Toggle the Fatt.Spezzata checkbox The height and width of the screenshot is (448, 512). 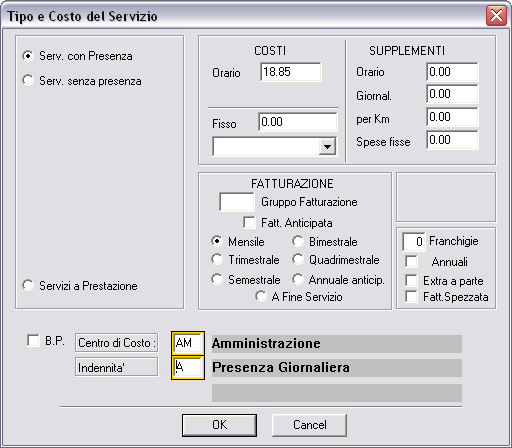[411, 297]
